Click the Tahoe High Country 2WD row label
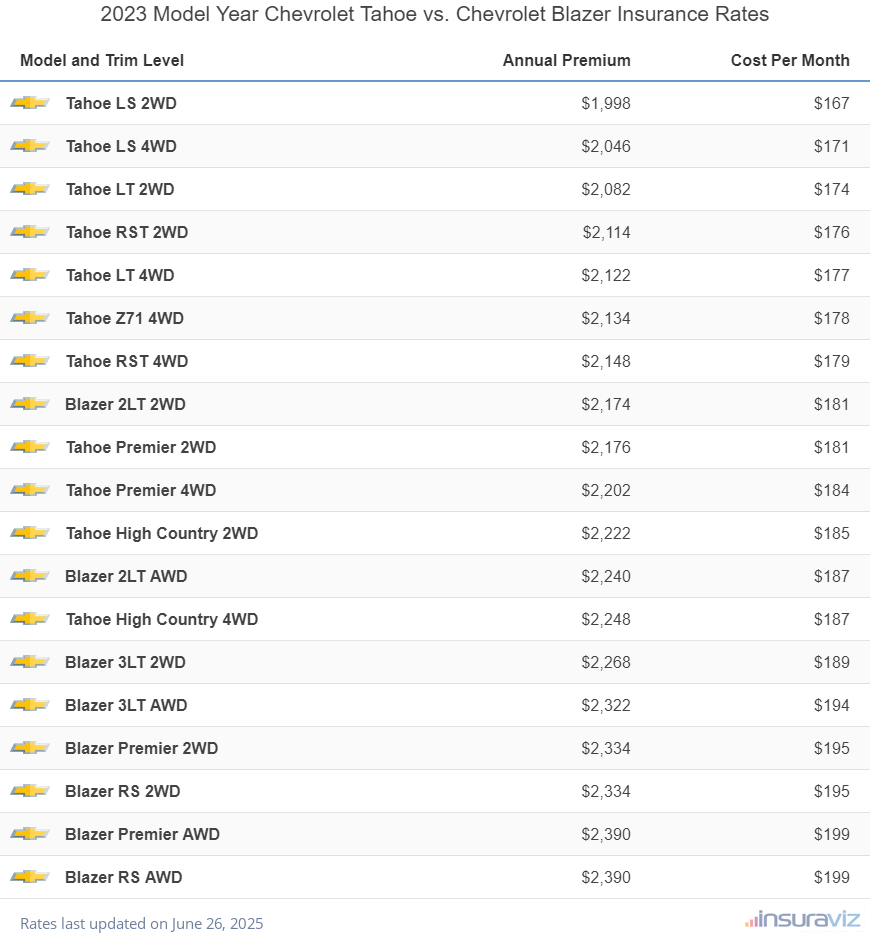The width and height of the screenshot is (870, 939). (x=162, y=534)
